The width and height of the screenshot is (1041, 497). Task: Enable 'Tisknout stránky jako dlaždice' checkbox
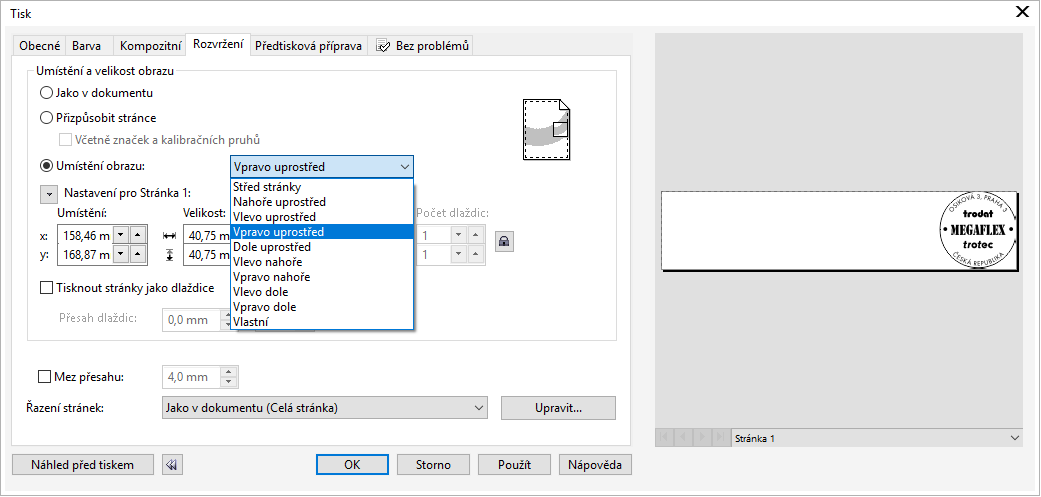pyautogui.click(x=46, y=288)
